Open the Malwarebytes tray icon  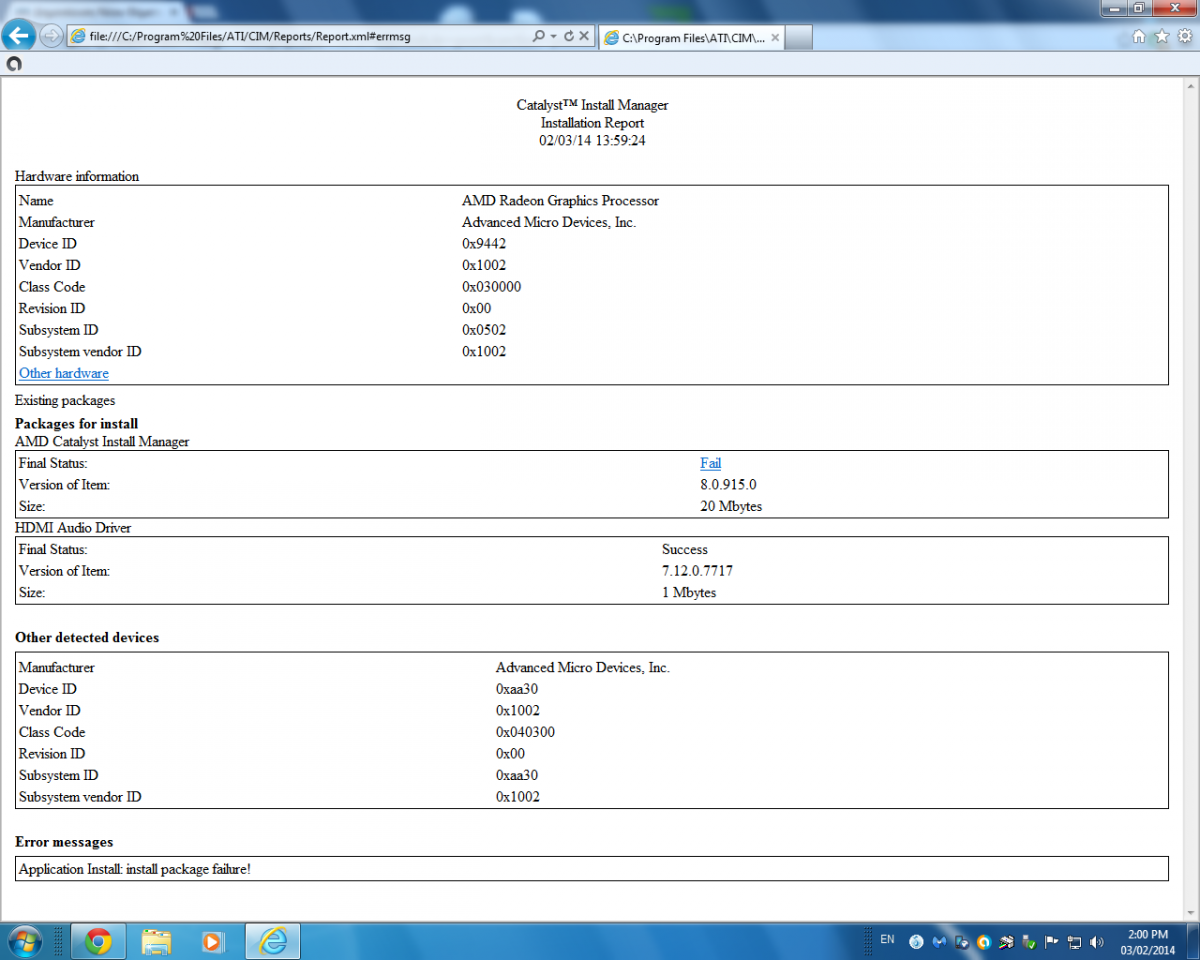click(x=939, y=941)
